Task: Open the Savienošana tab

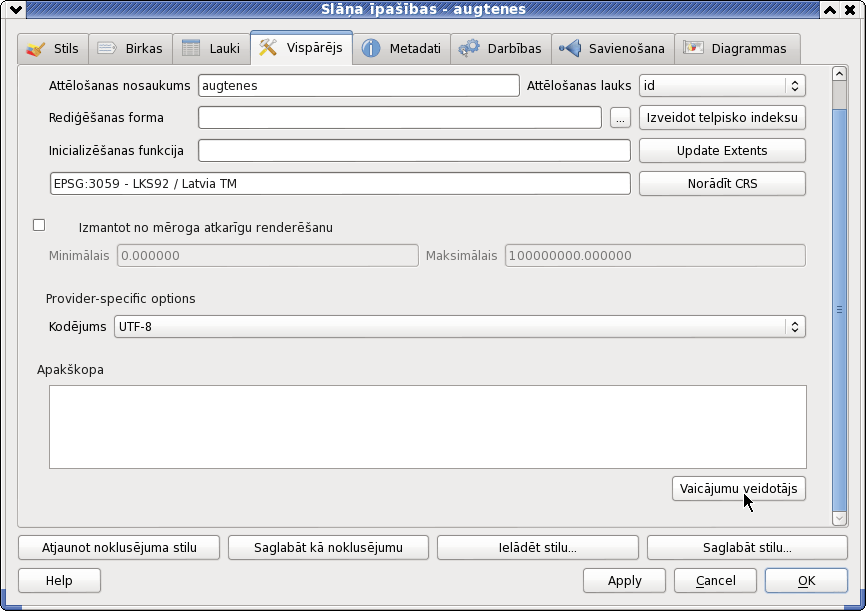Action: click(612, 49)
